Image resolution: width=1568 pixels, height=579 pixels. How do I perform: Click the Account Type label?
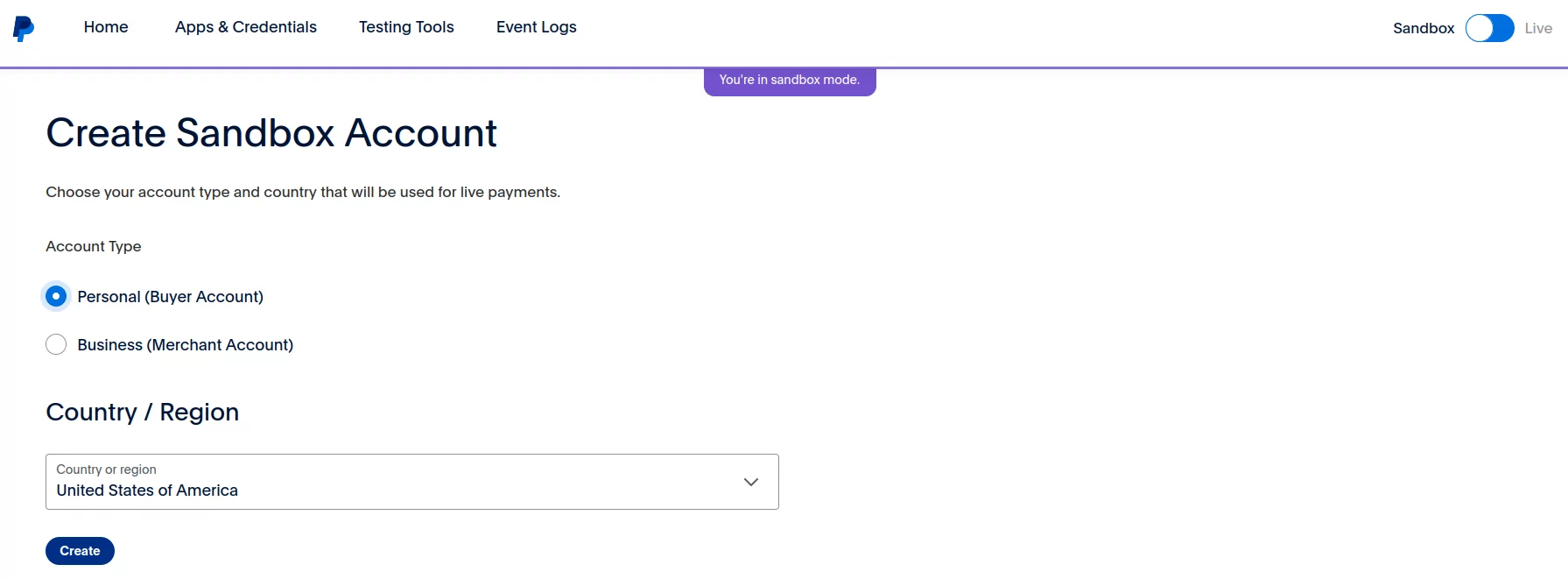(94, 246)
